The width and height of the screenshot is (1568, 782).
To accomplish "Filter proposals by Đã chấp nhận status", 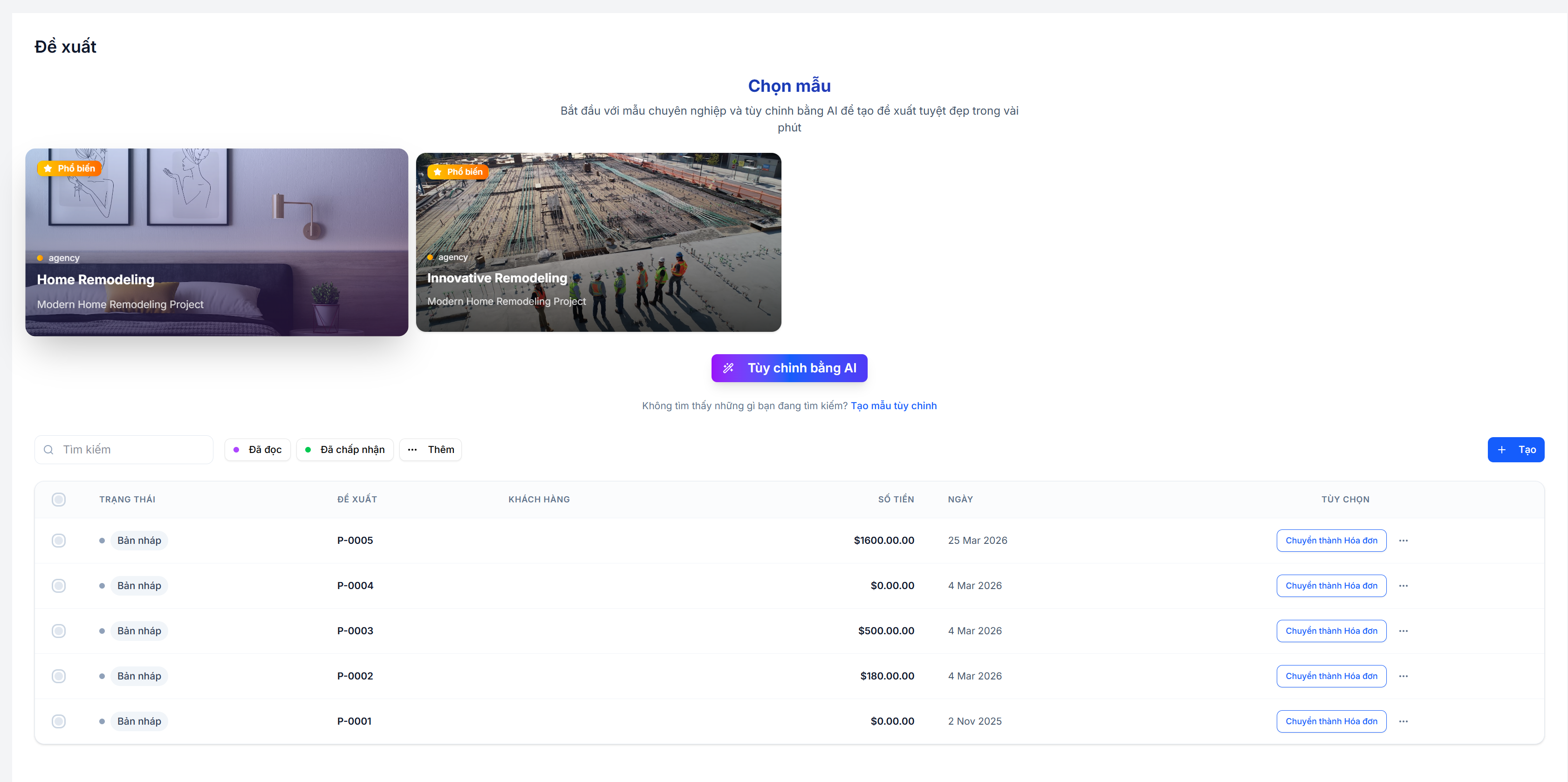I will 344,450.
